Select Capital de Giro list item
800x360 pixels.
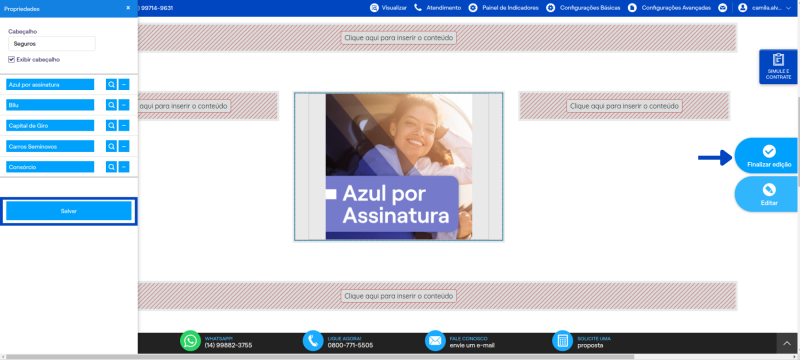click(x=50, y=125)
